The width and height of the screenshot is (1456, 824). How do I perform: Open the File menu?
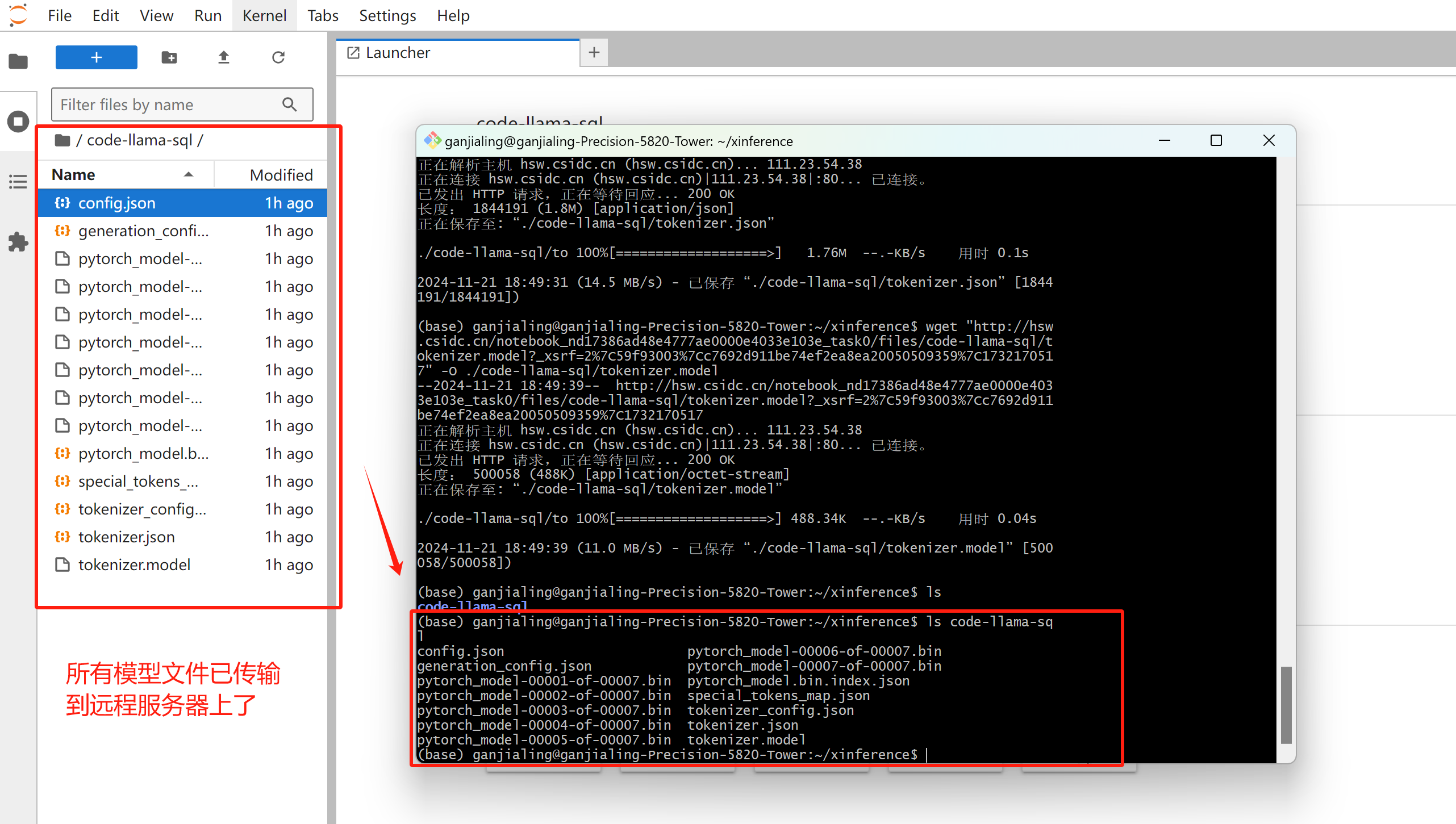tap(60, 15)
